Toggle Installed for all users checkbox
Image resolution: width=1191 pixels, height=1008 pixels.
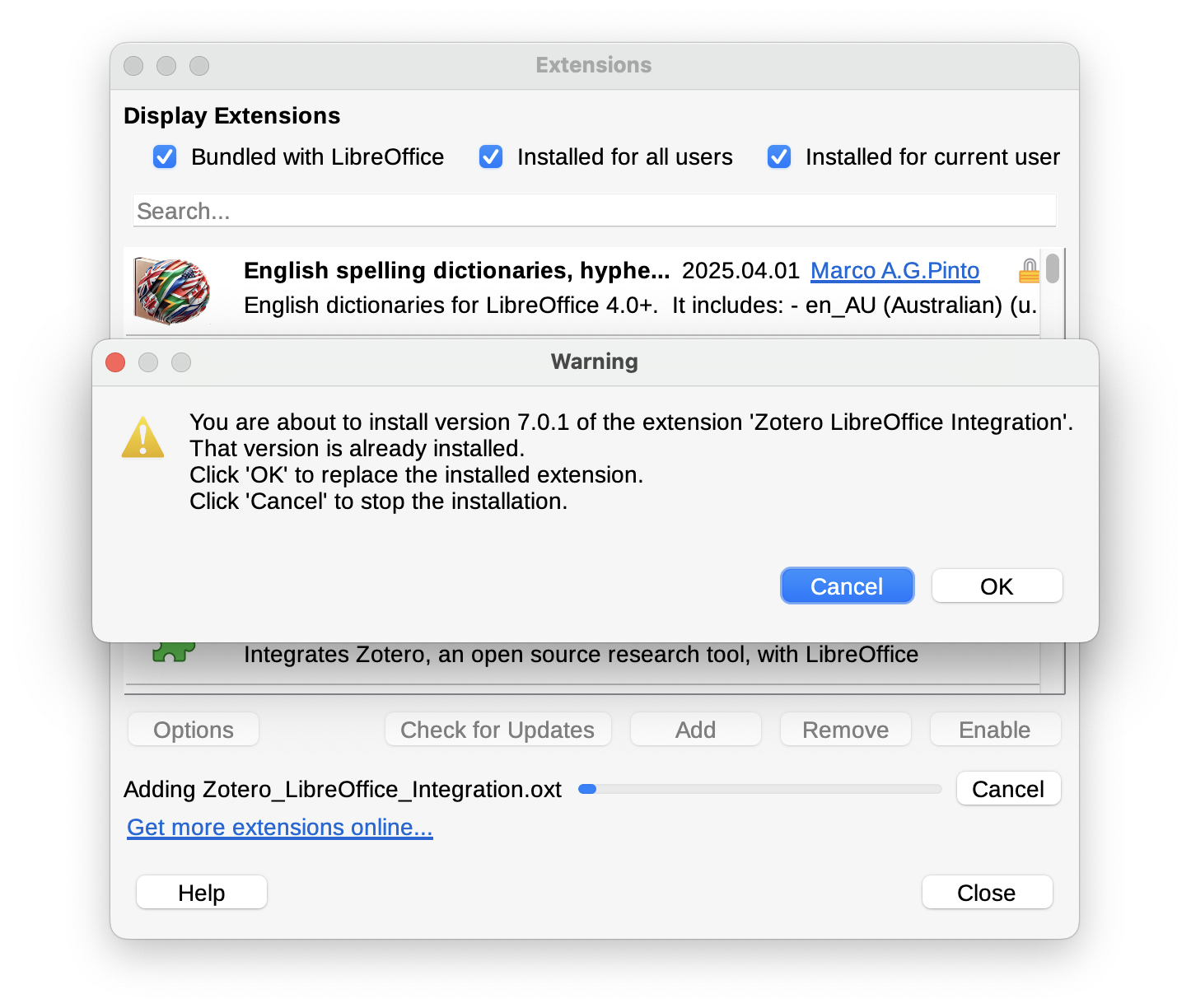491,156
